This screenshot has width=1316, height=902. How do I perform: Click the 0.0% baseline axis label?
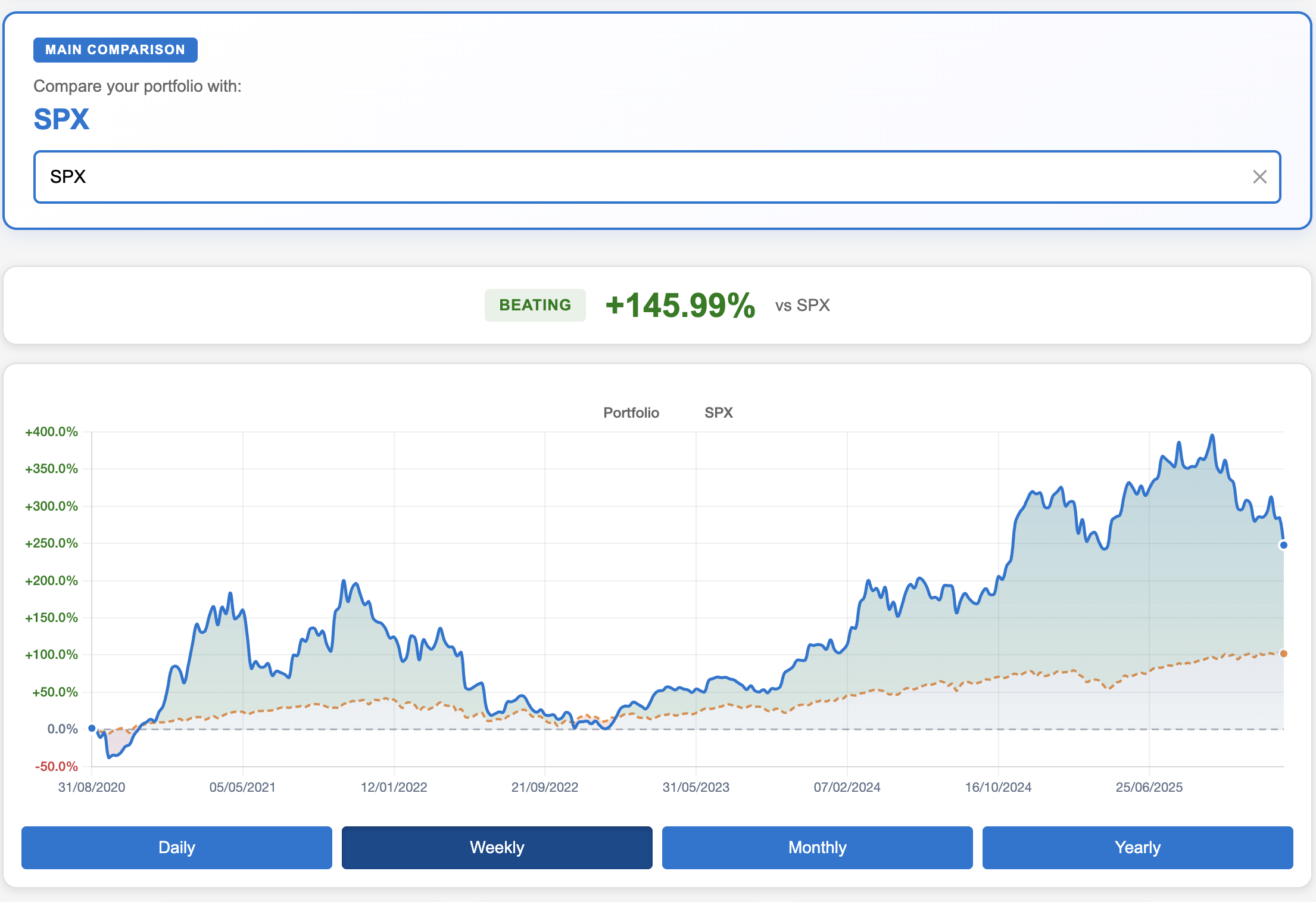63,729
